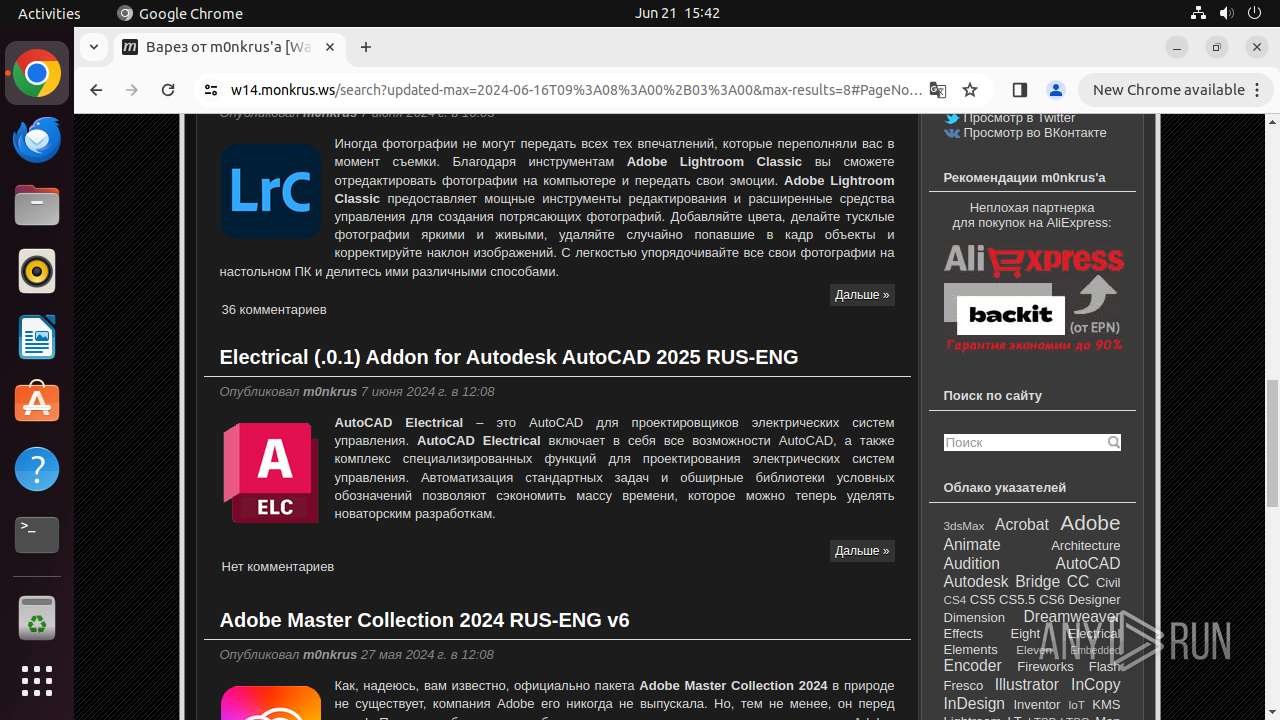Open Electrical Addon for AutoCAD 2025 post title
The image size is (1280, 720).
509,357
